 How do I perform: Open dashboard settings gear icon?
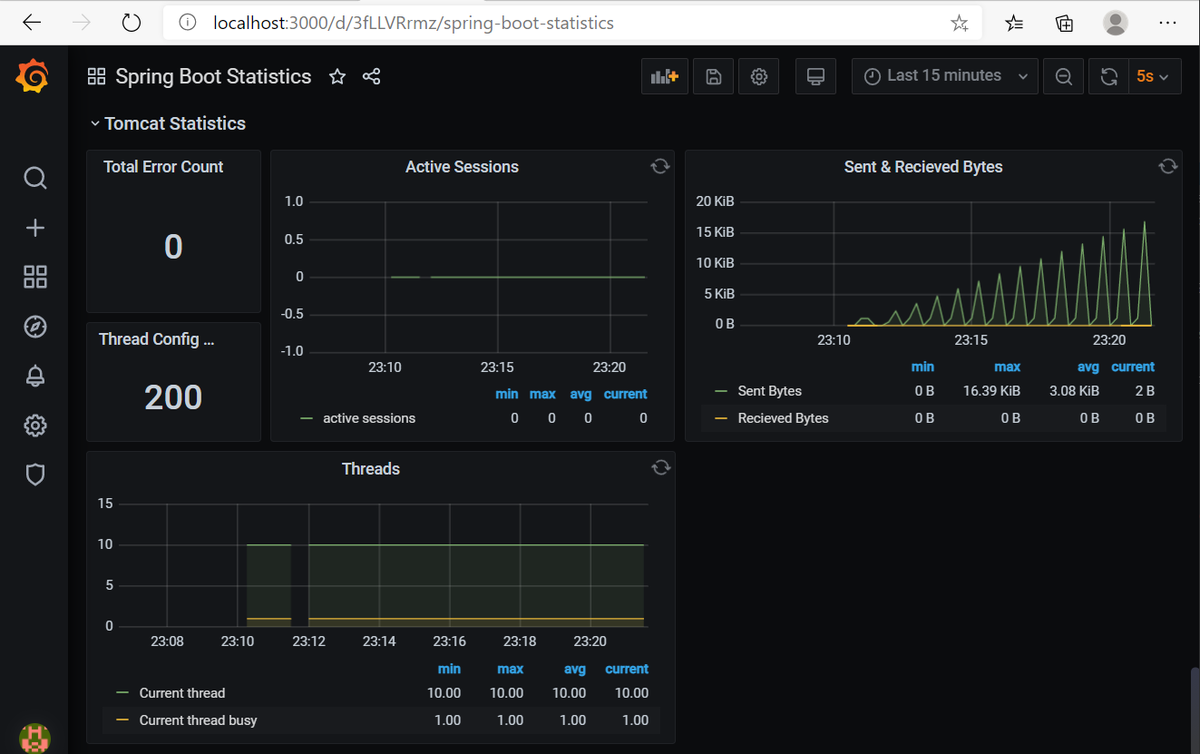pyautogui.click(x=759, y=77)
